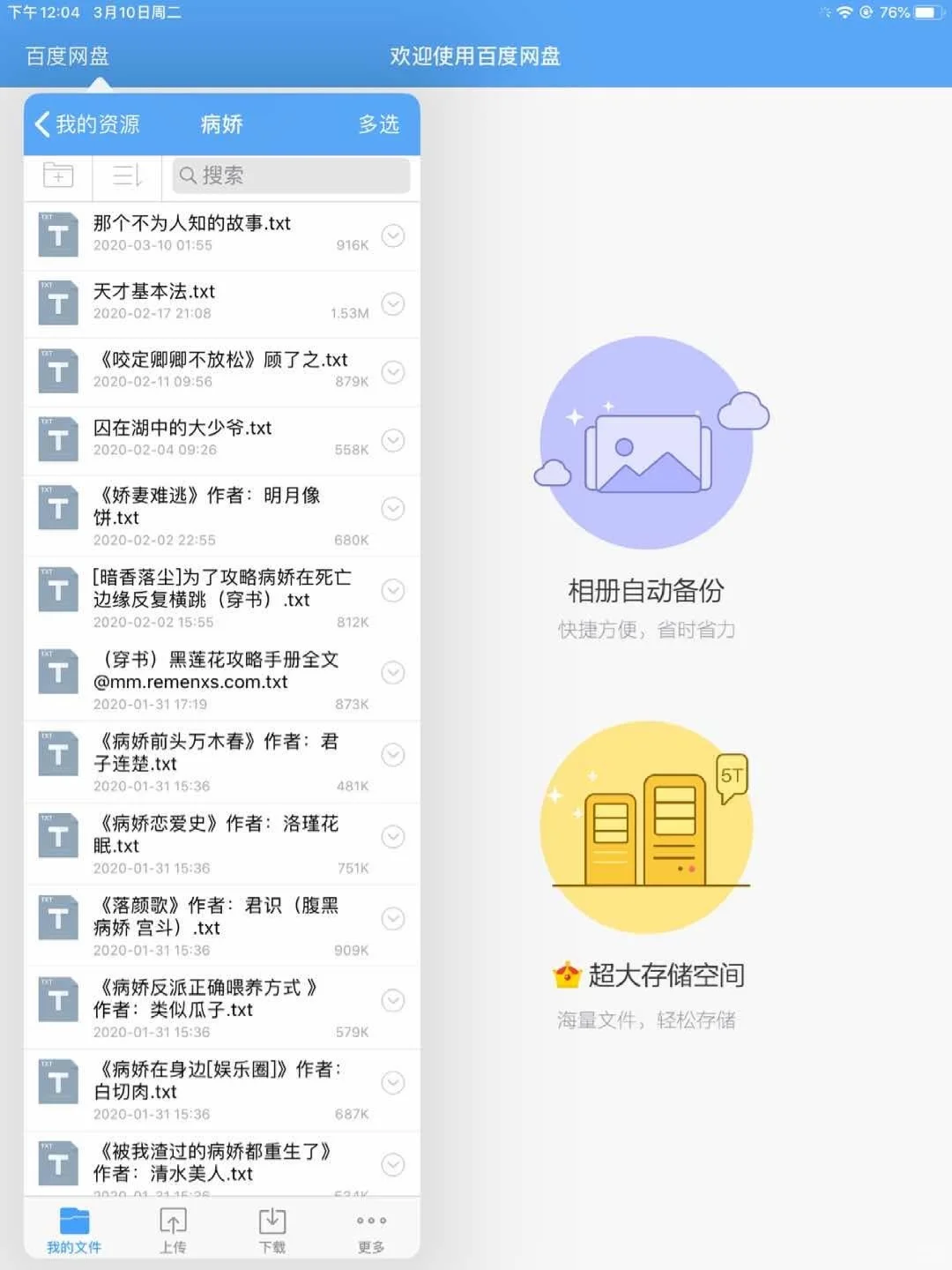Tap the photo album backup illustration
The image size is (952, 1270).
651,443
